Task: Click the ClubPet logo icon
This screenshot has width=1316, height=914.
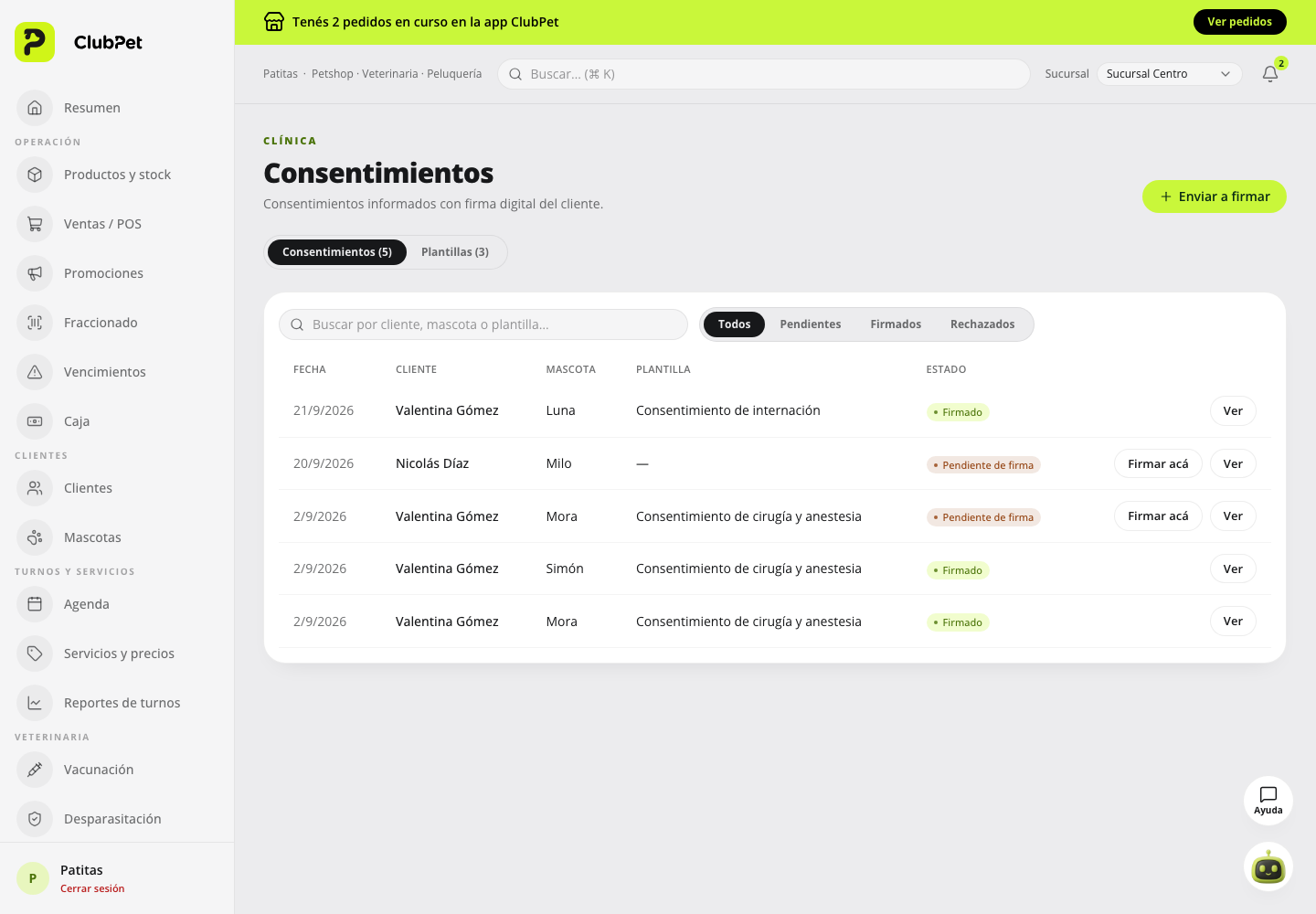Action: point(35,42)
